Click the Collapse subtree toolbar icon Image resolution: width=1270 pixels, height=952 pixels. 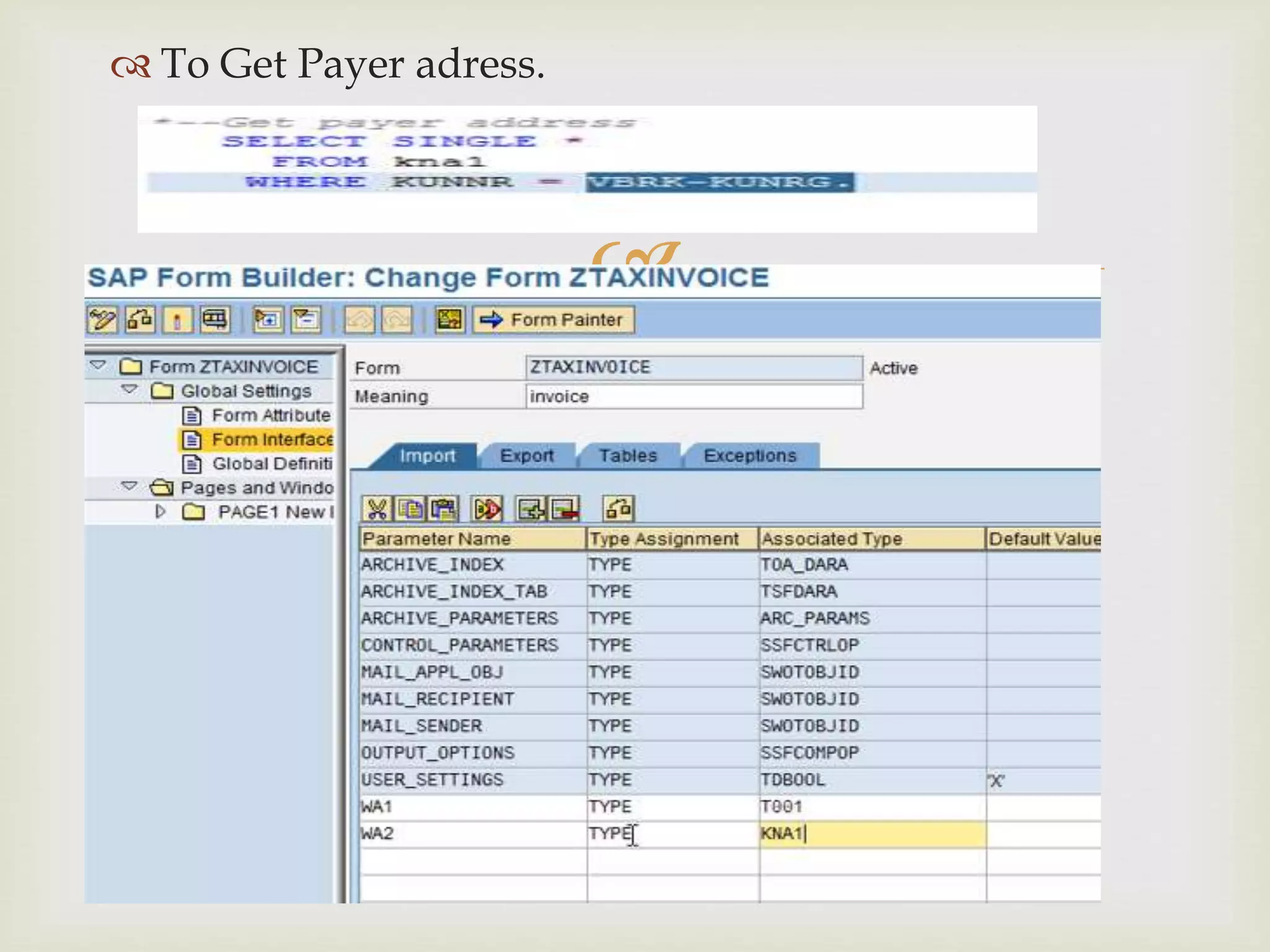[x=306, y=320]
